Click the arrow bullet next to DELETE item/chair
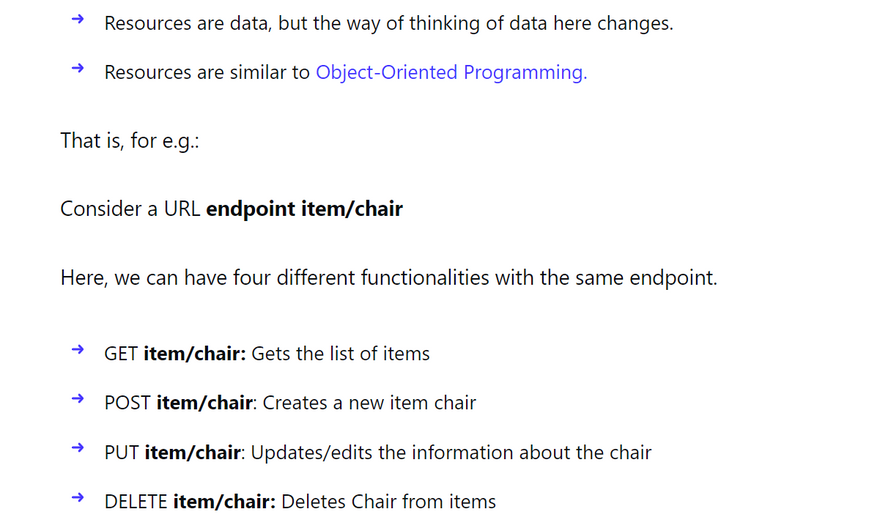 pos(78,498)
